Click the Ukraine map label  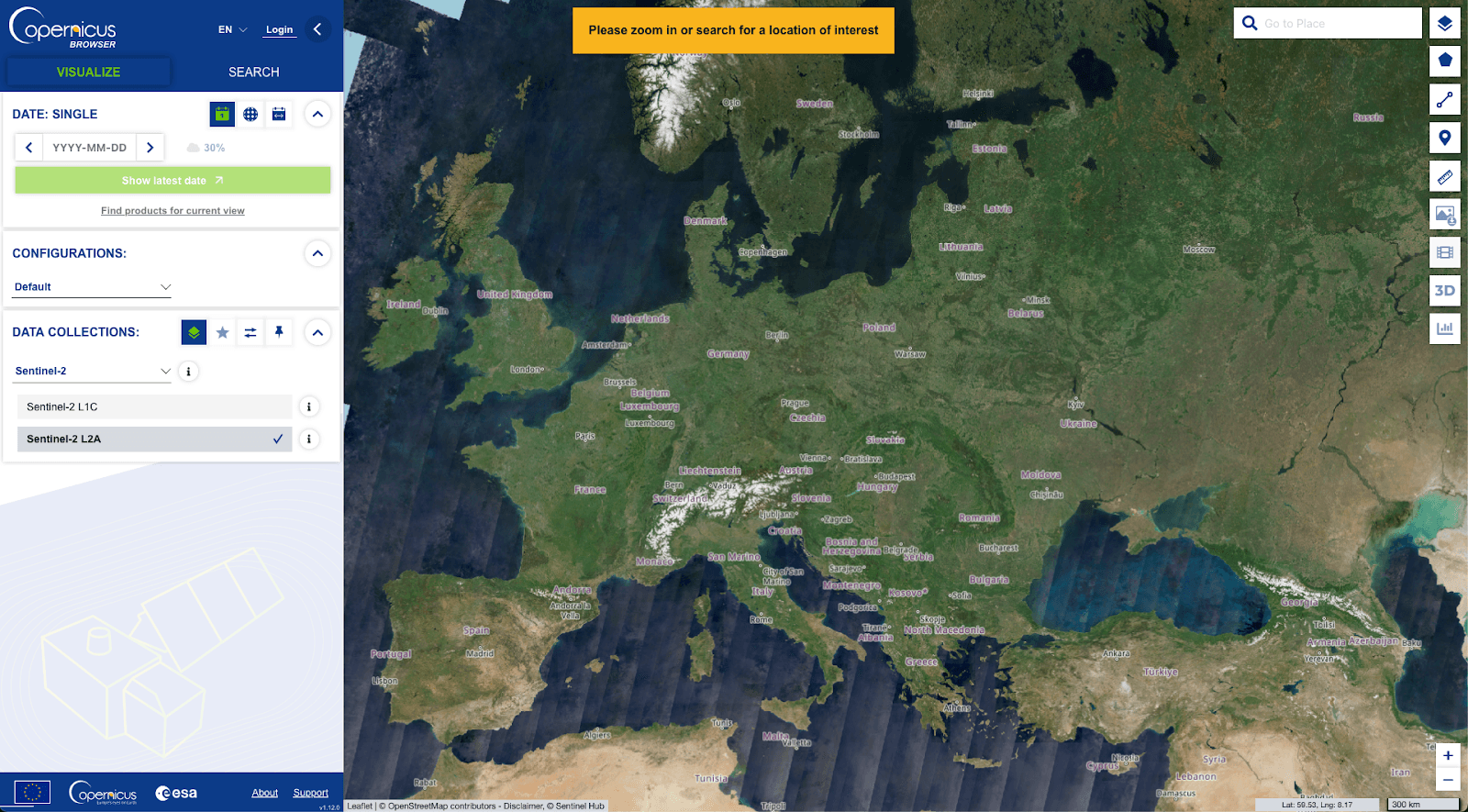pos(1078,424)
